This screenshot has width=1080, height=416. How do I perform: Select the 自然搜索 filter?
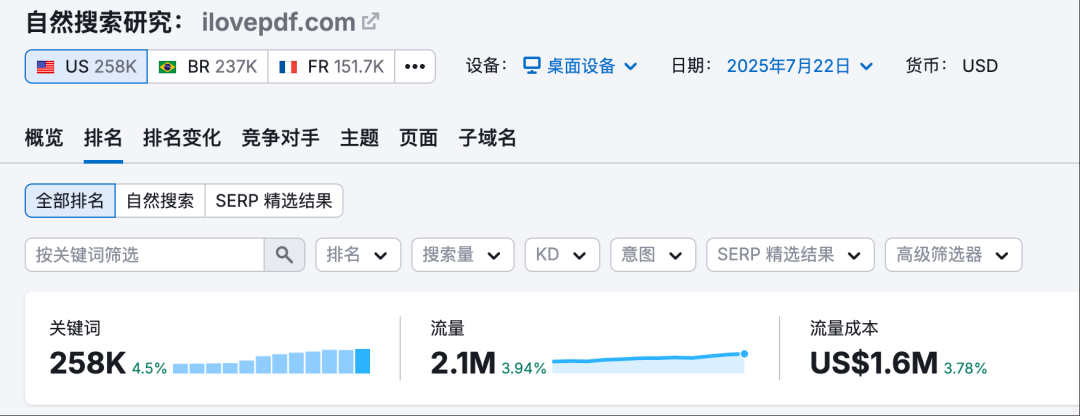[160, 200]
